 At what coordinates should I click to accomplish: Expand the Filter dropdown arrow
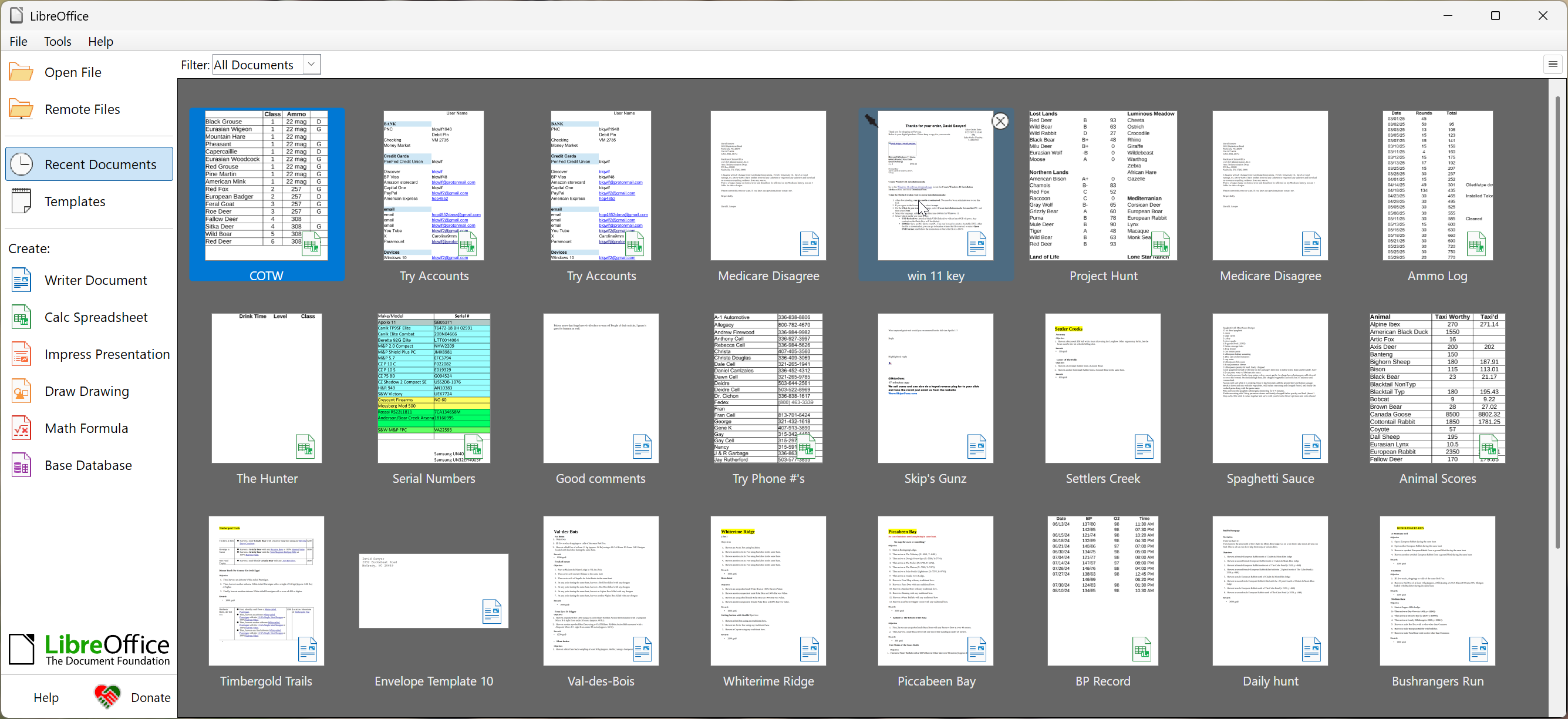[x=312, y=65]
